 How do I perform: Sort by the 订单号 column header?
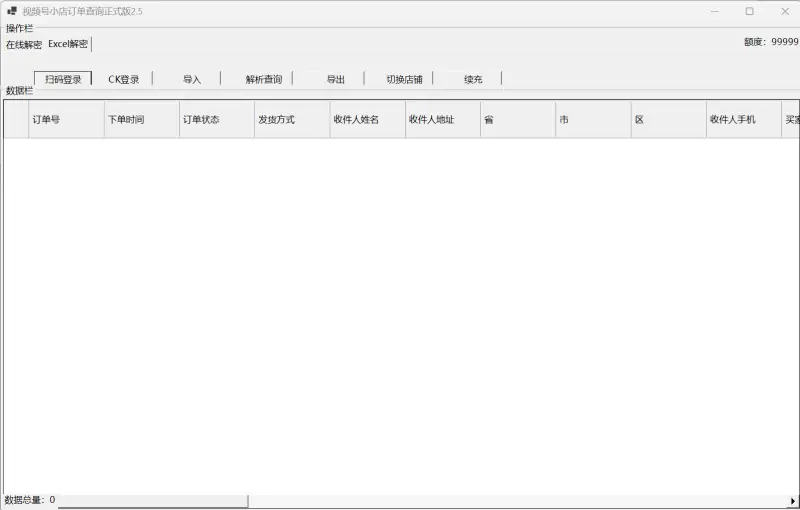[x=66, y=119]
